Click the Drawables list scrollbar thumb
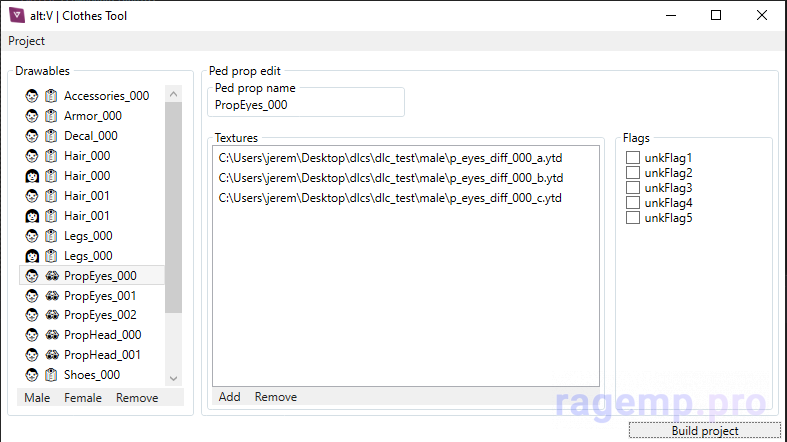Image resolution: width=787 pixels, height=442 pixels. (173, 207)
